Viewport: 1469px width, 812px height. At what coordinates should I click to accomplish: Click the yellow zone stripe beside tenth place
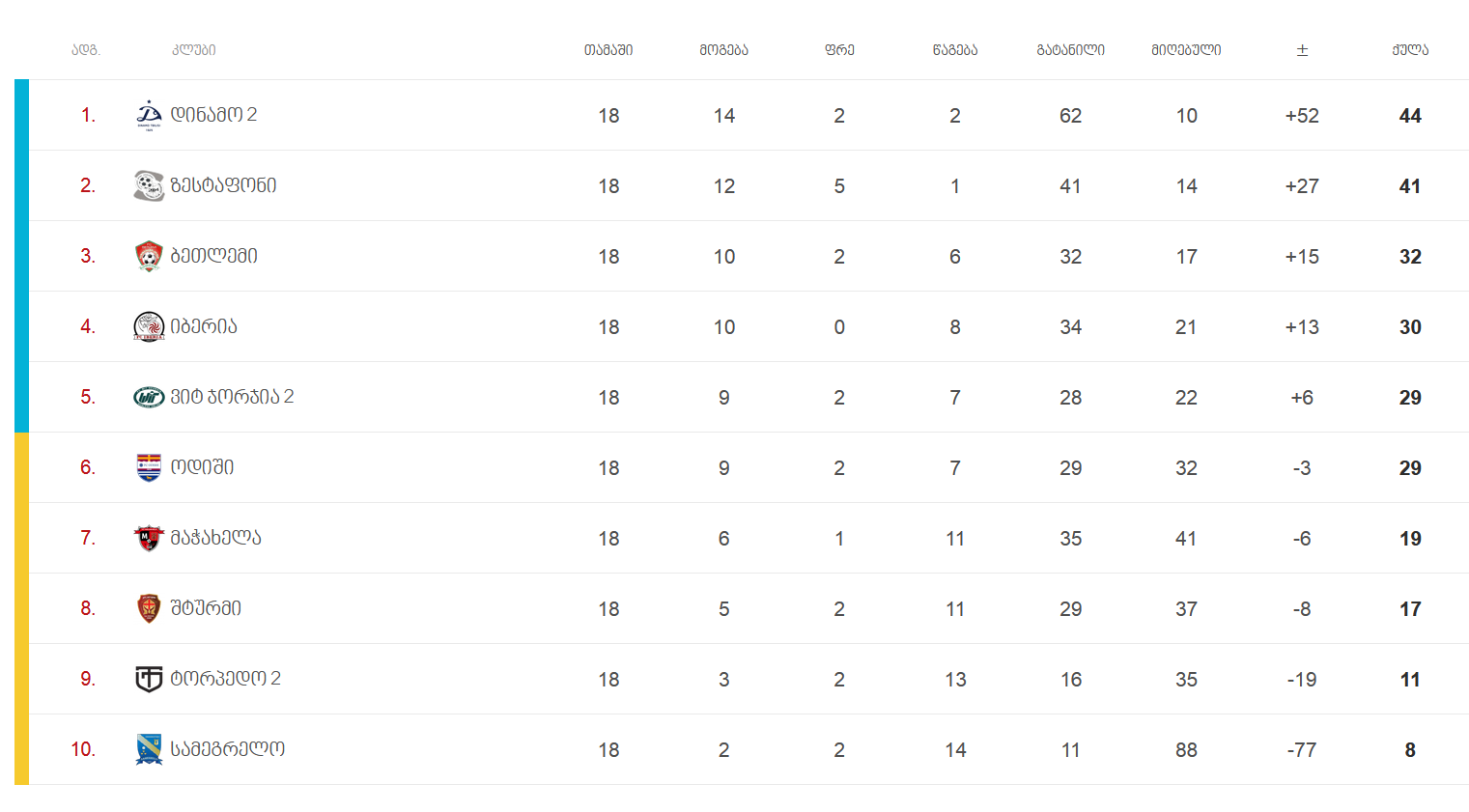[21, 749]
